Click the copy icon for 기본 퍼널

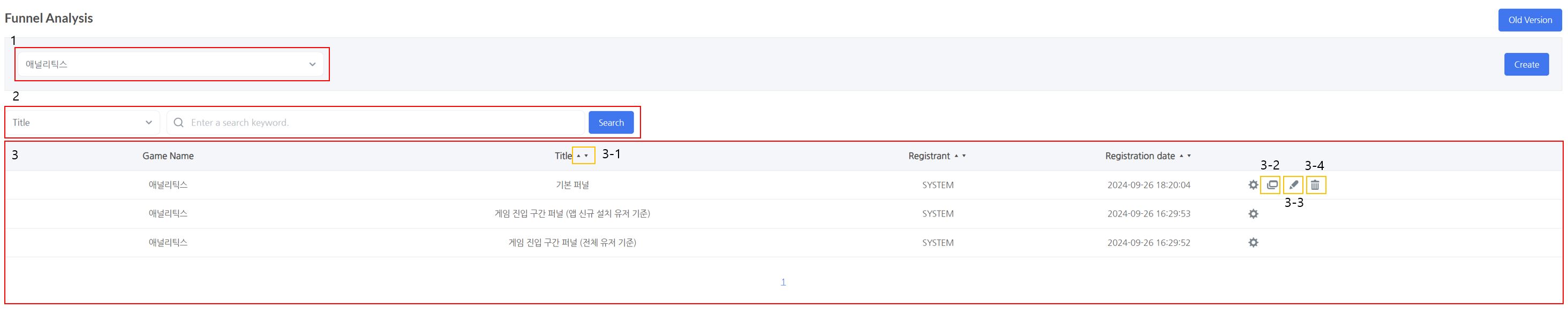point(1271,185)
